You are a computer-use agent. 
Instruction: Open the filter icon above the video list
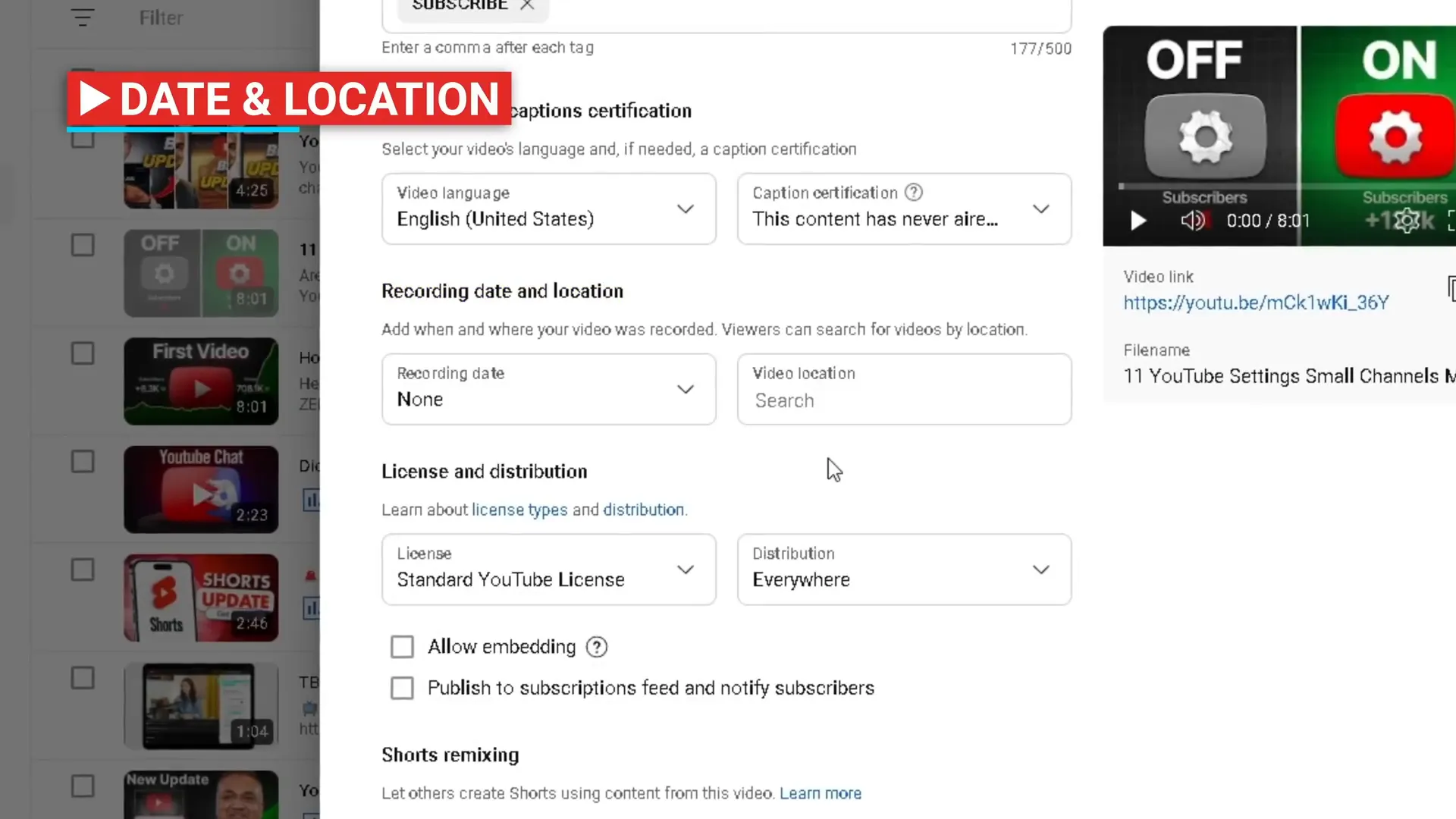(82, 17)
